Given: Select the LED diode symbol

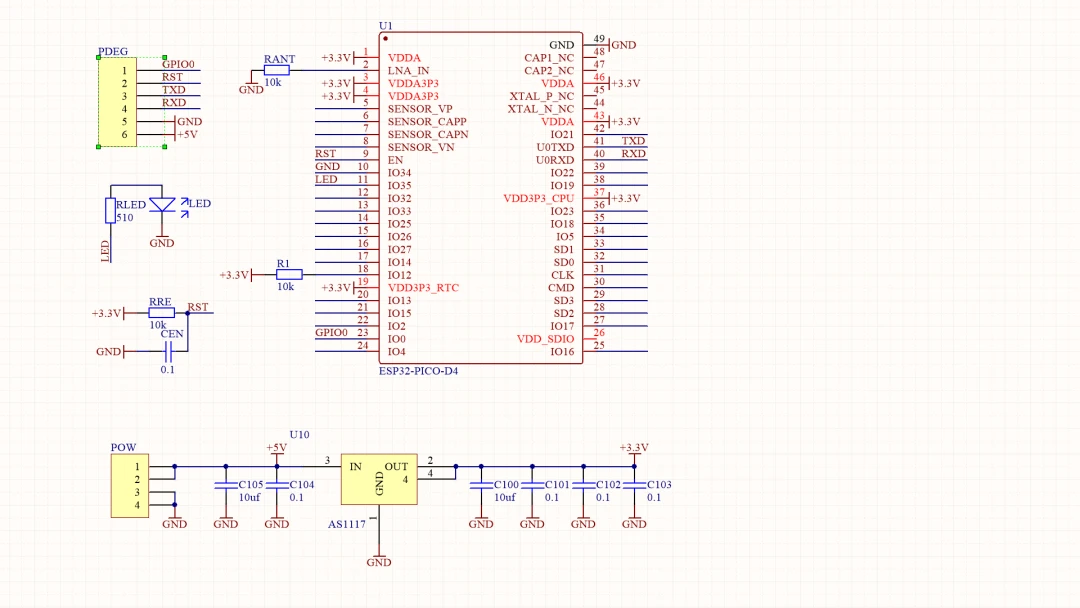Looking at the screenshot, I should [x=162, y=205].
